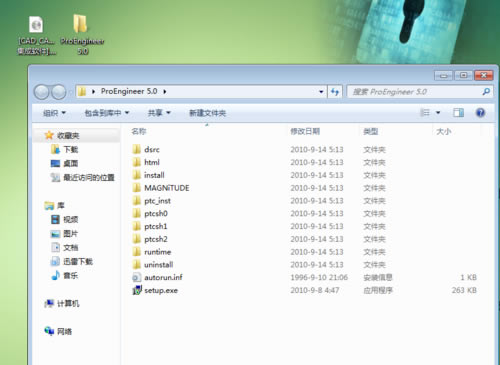
Task: Open 计算机 in the sidebar
Action: (62, 303)
